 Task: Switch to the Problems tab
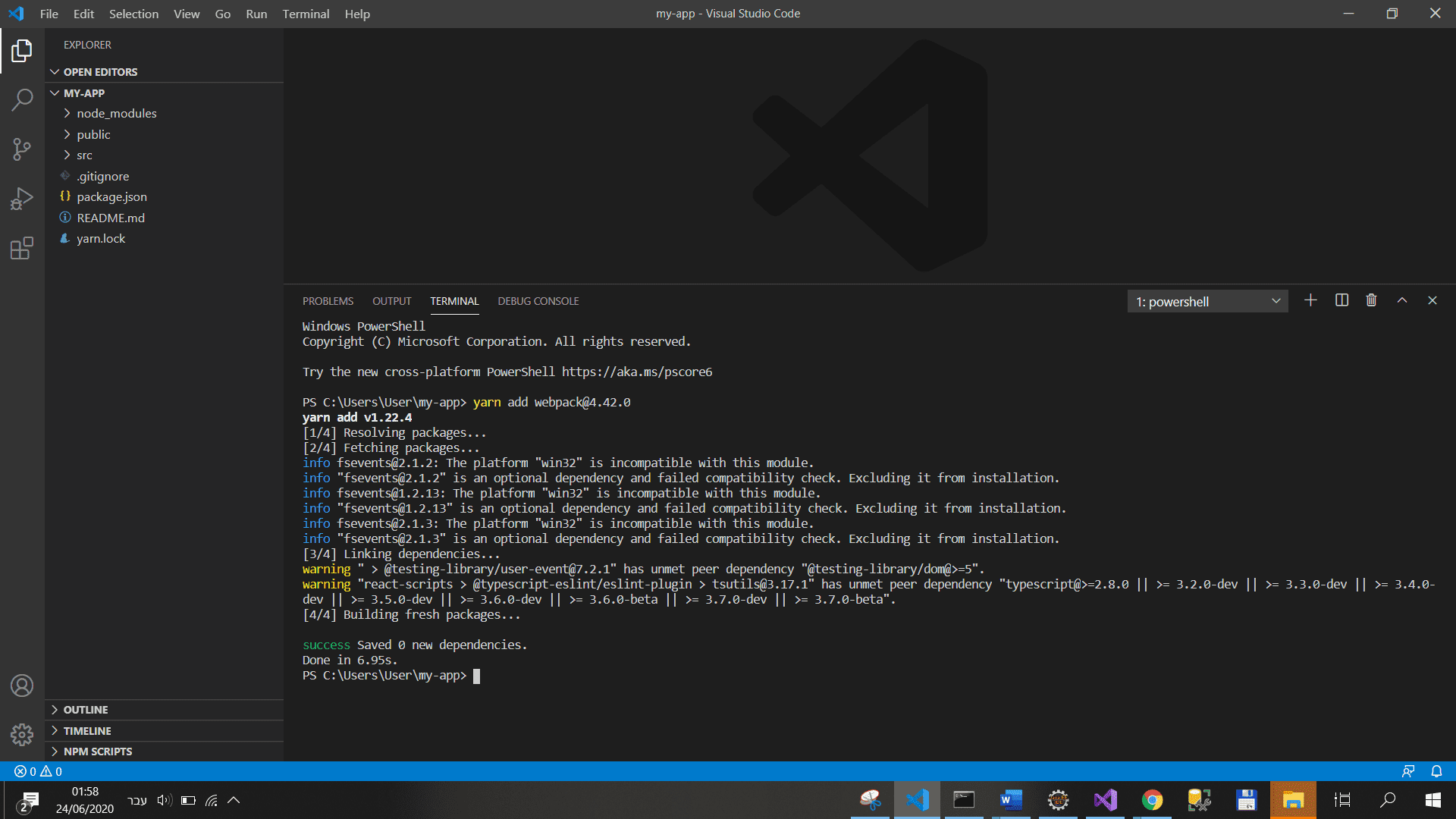click(328, 301)
